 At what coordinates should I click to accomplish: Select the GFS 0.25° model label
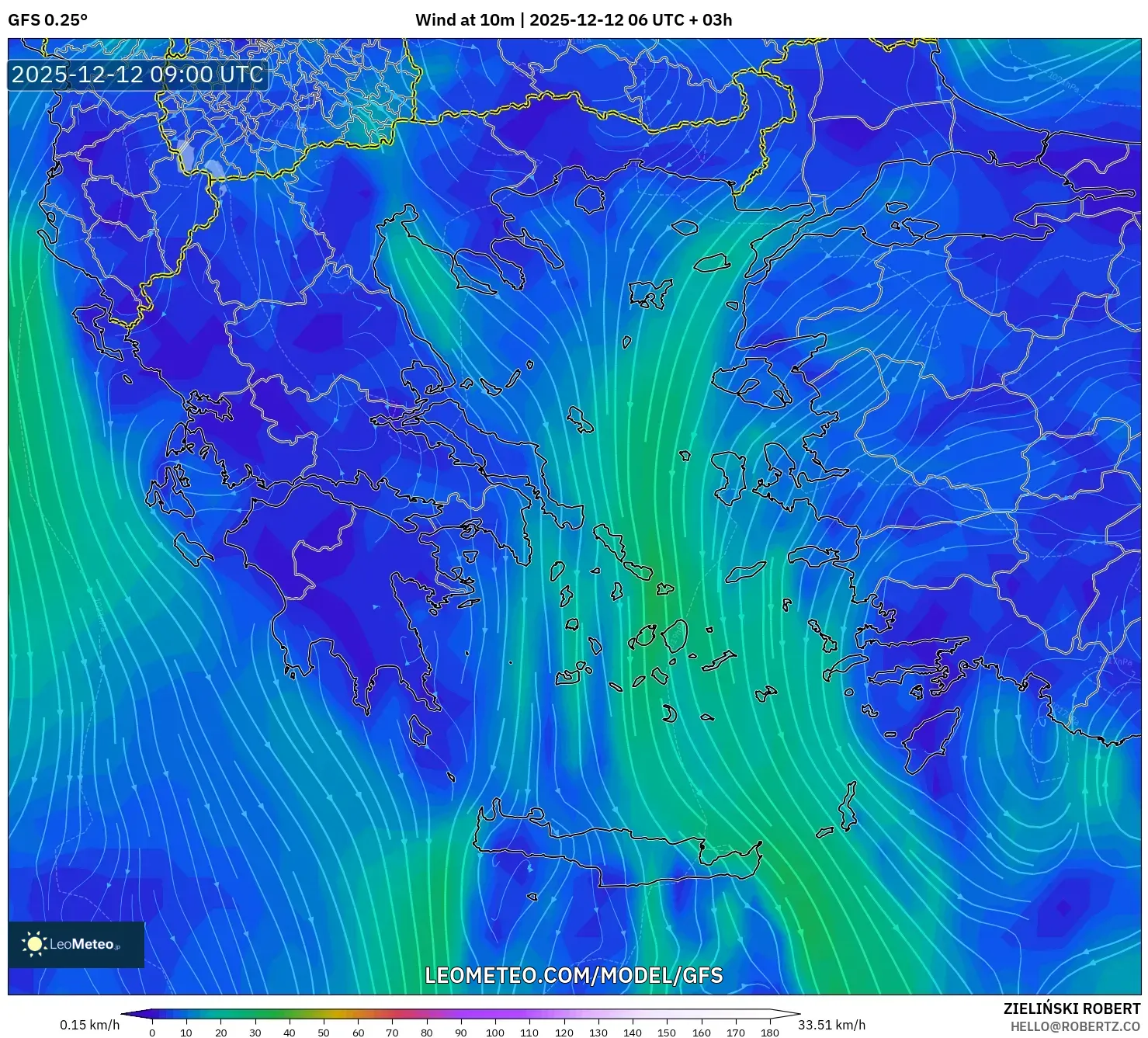coord(48,20)
